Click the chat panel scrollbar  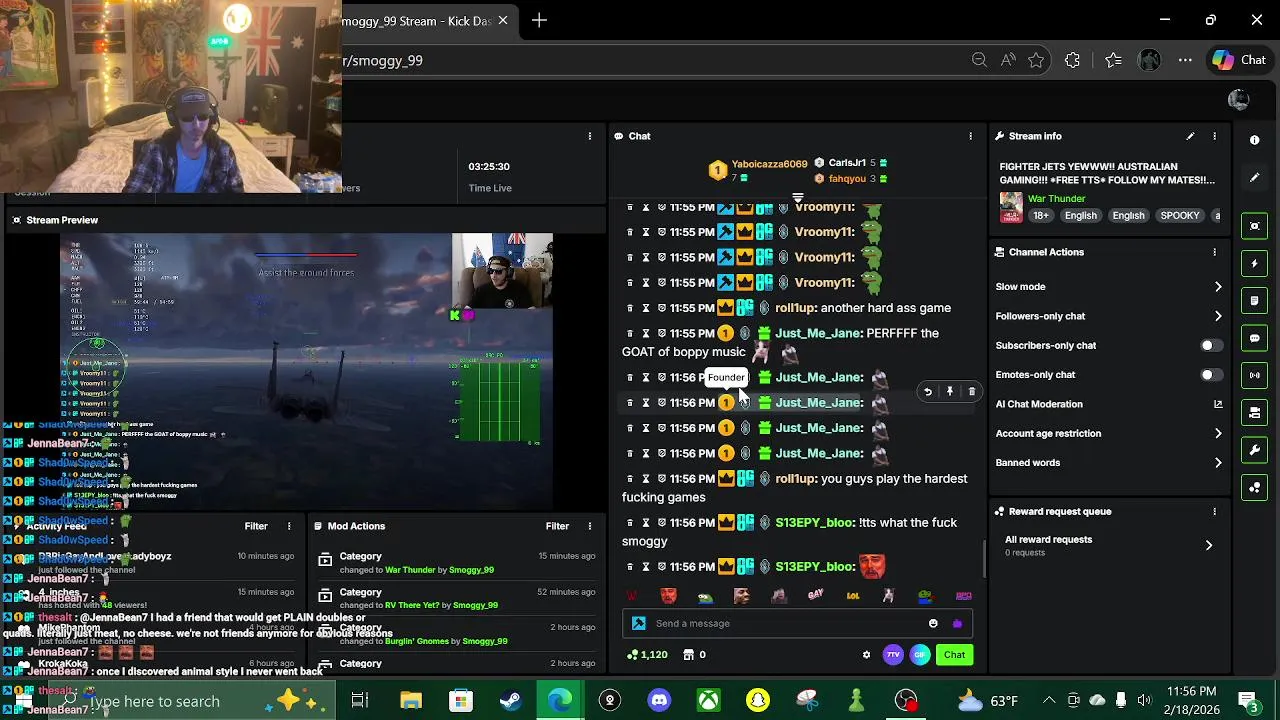(983, 557)
